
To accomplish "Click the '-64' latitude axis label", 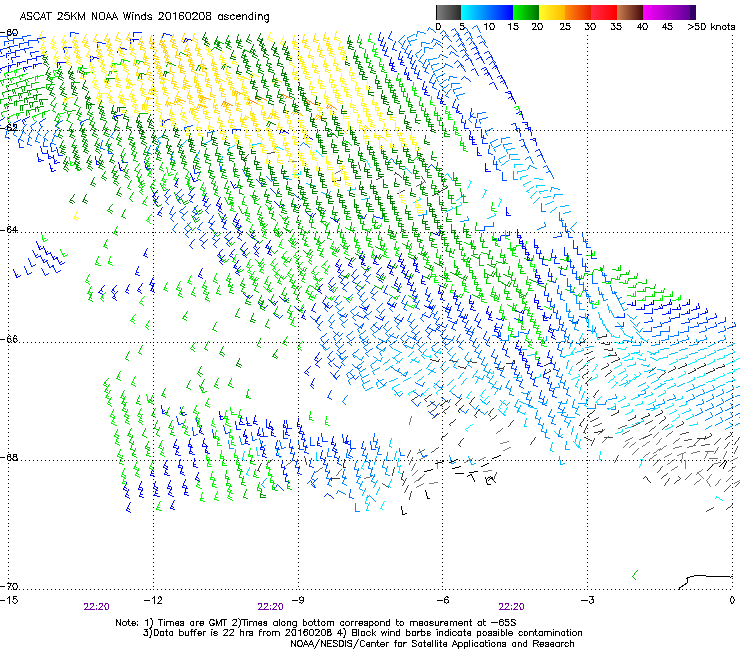I will (x=9, y=229).
